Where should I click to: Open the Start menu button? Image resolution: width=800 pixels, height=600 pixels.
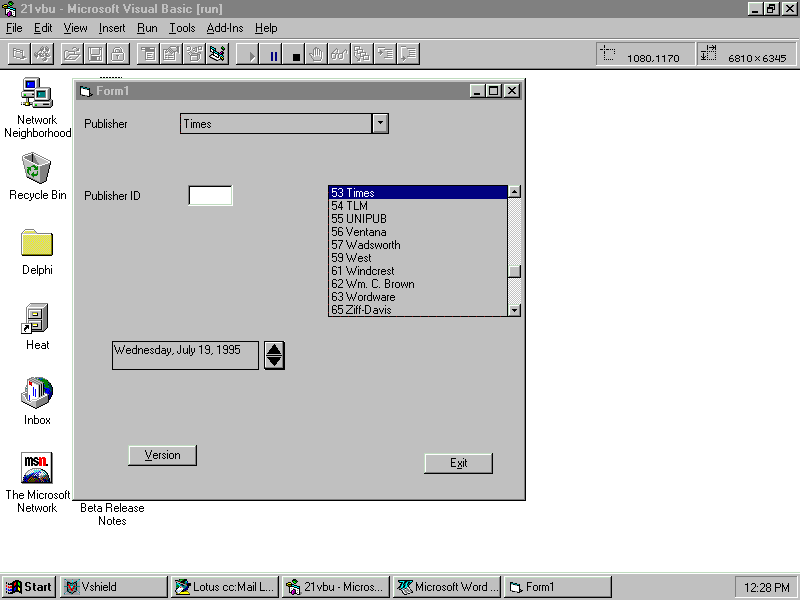pos(29,587)
